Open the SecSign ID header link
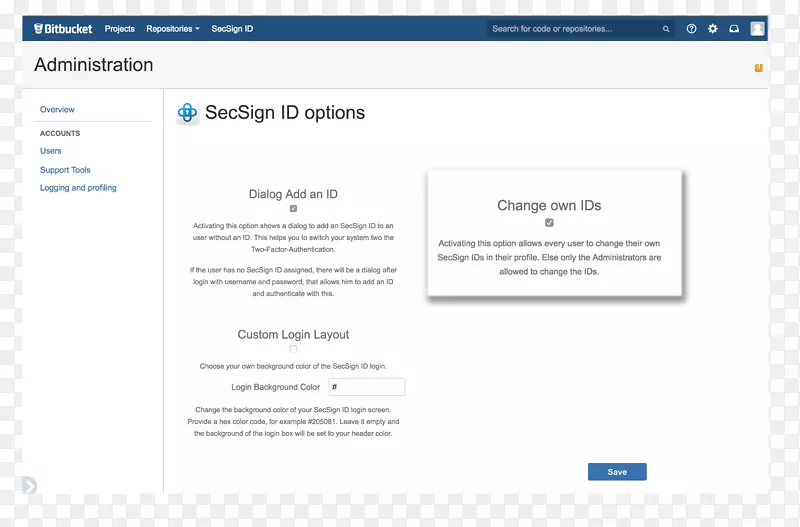The width and height of the screenshot is (800, 527). (x=232, y=29)
